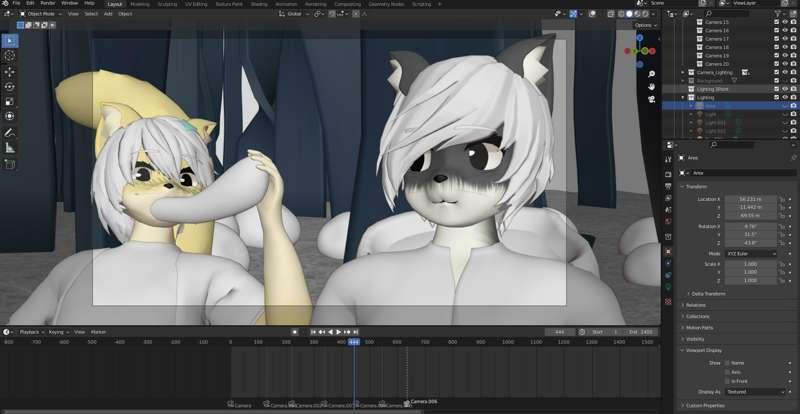Enable the Name checkbox in Viewport Display

(727, 363)
